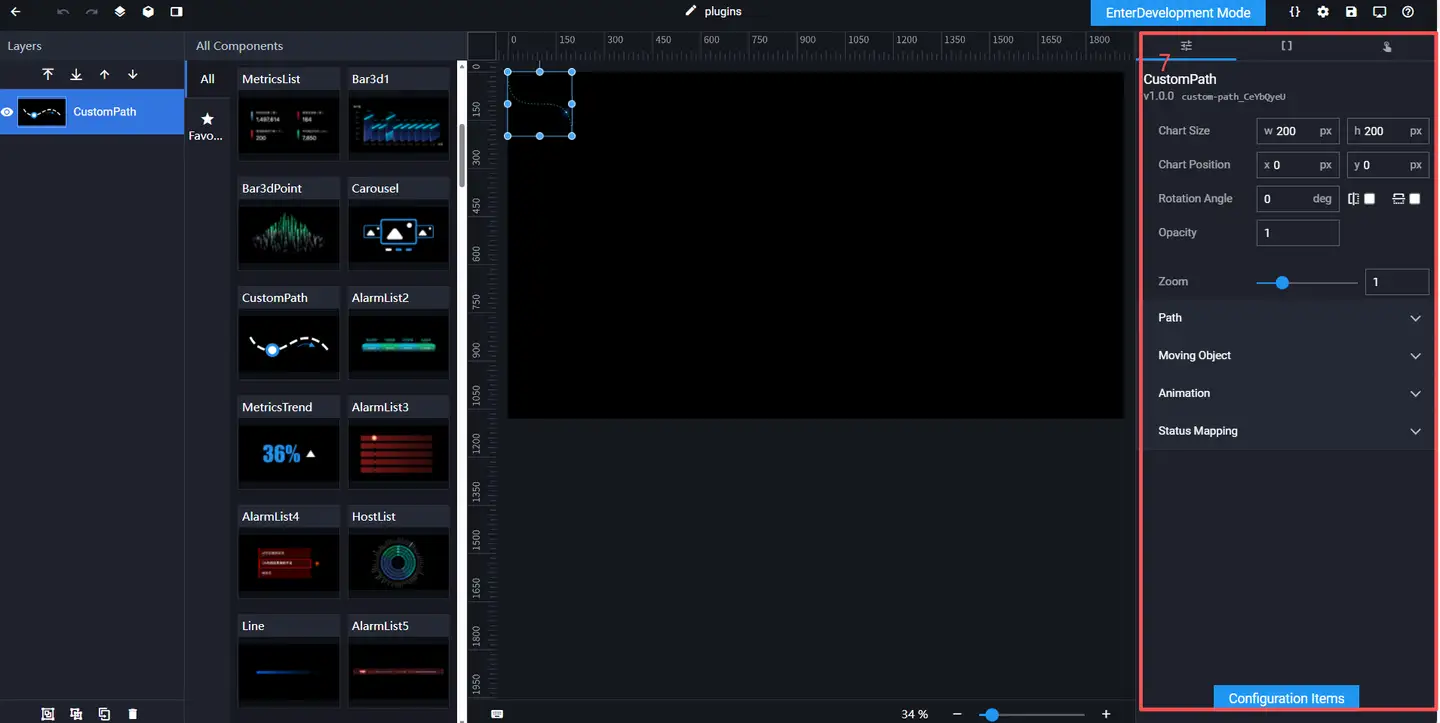Click the cube components icon in toolbar
Image resolution: width=1440 pixels, height=723 pixels.
coord(148,12)
